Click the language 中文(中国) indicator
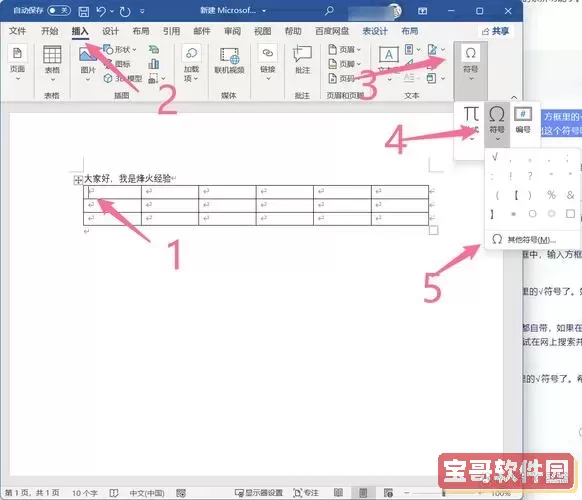The width and height of the screenshot is (582, 500). (147, 493)
